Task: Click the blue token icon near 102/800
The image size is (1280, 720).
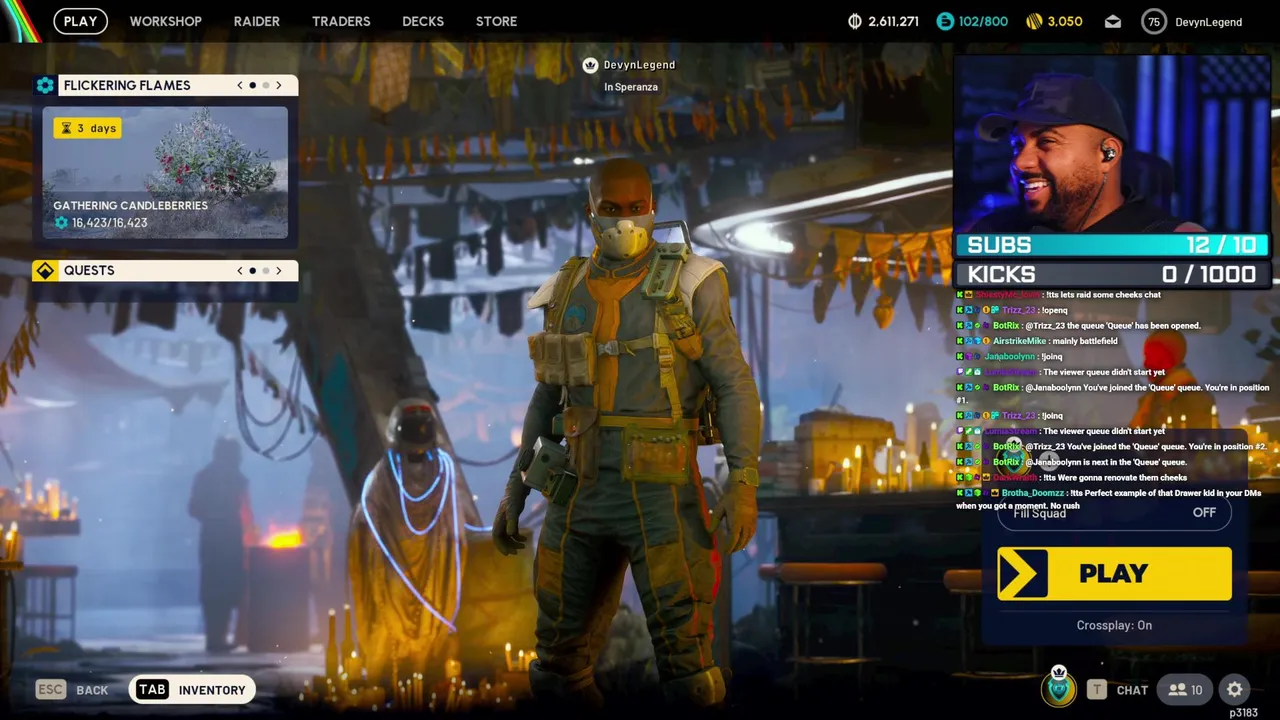Action: coord(945,21)
